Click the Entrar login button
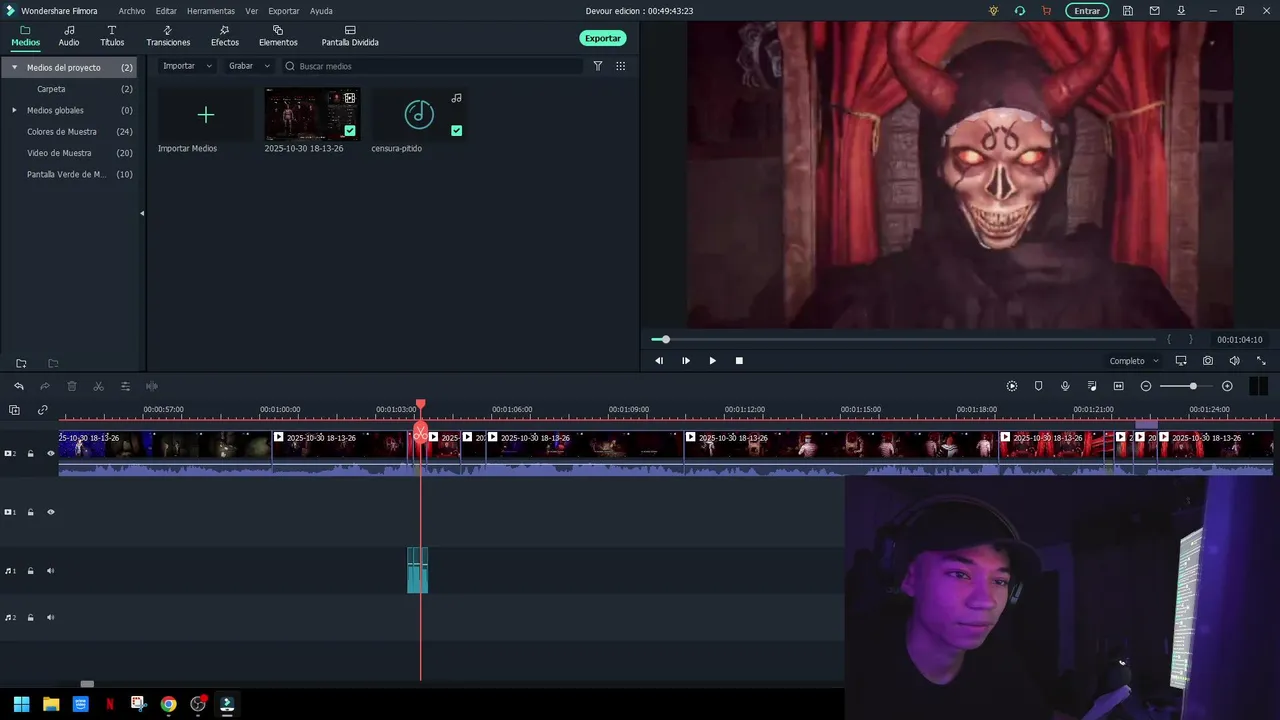1280x720 pixels. (1087, 11)
